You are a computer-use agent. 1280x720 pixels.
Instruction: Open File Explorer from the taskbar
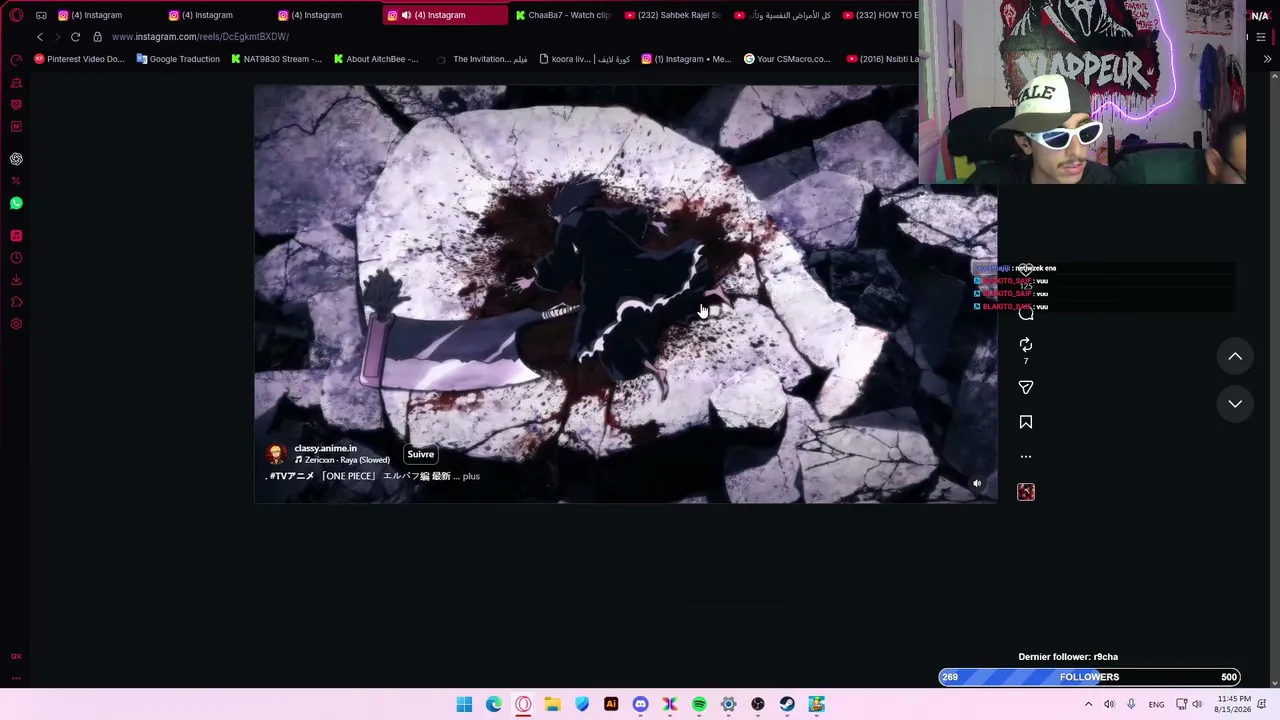coord(552,704)
